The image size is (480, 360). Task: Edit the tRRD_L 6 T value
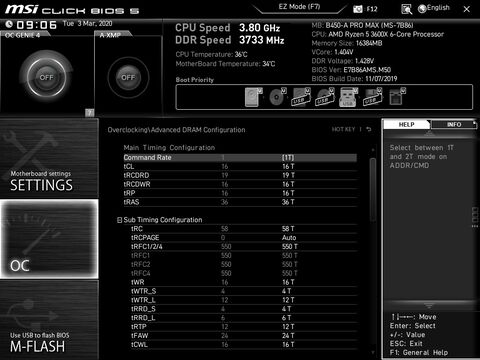click(x=287, y=318)
